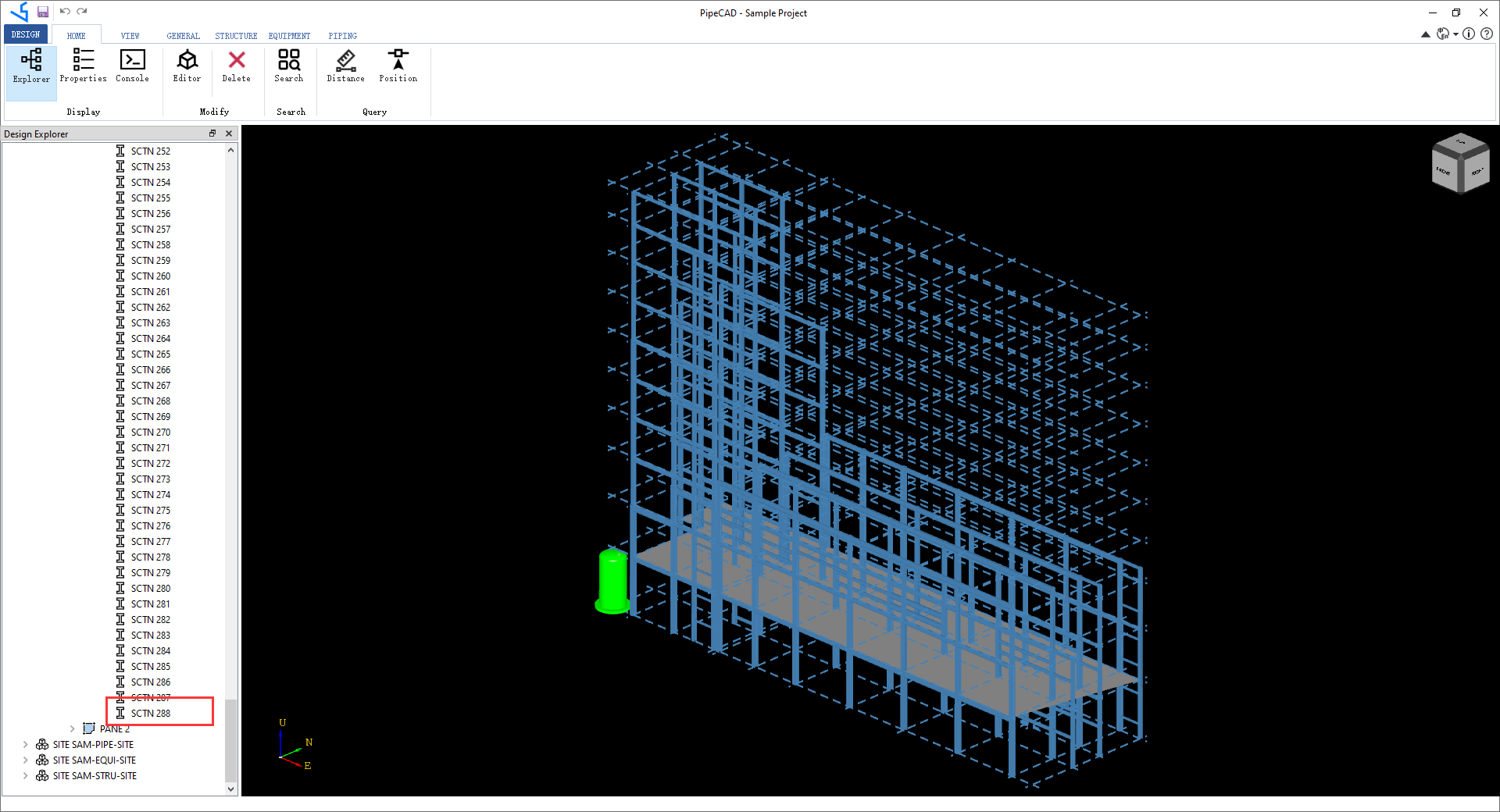This screenshot has width=1500, height=812.
Task: Expand the SITE SAM-PIPE-SITE node
Action: [26, 744]
